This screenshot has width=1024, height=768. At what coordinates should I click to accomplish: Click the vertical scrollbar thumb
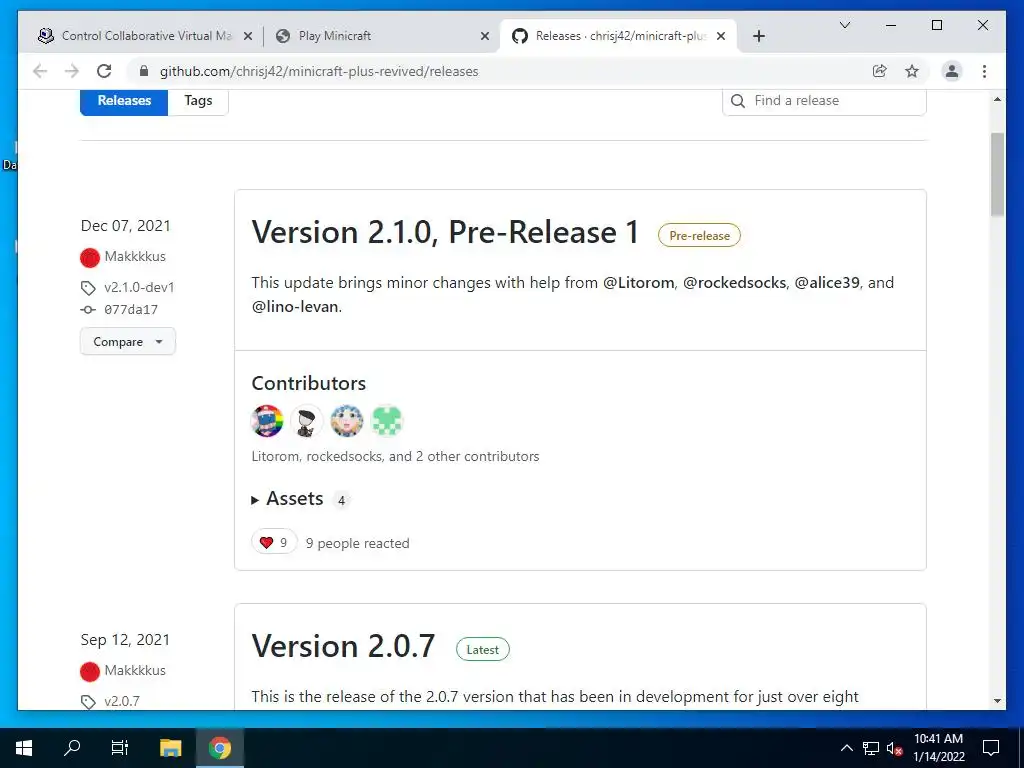pos(997,174)
